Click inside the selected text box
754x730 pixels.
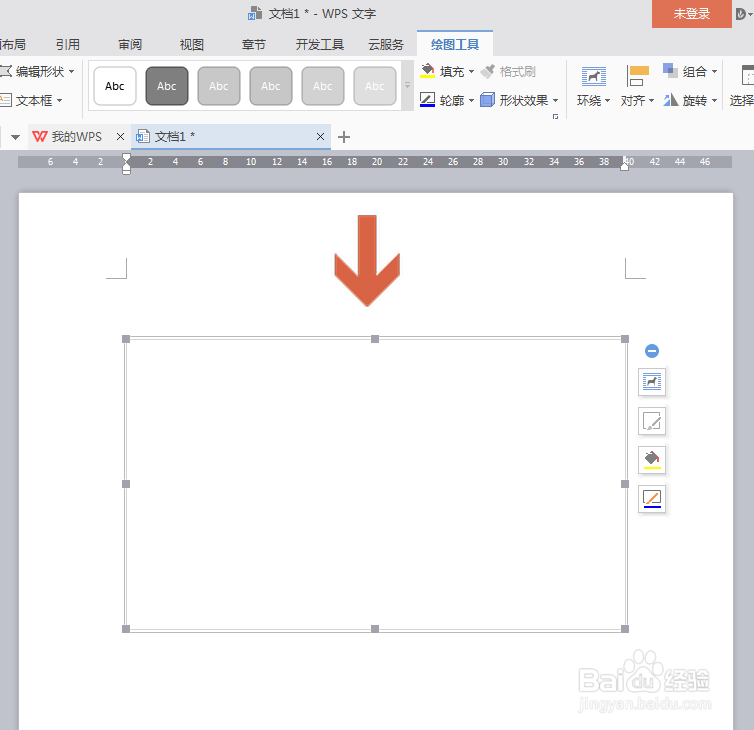(376, 484)
